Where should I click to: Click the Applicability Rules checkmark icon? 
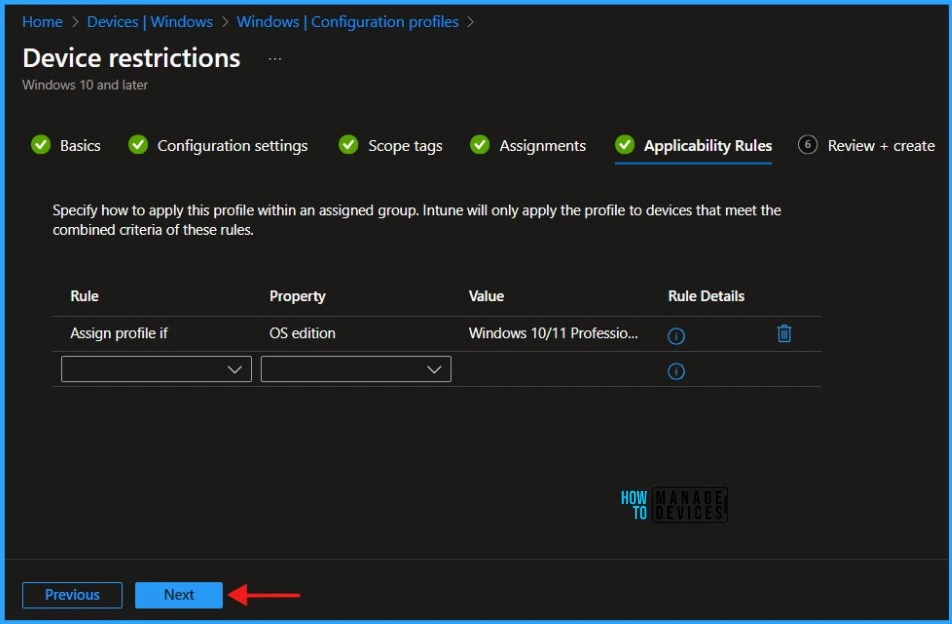tap(624, 144)
